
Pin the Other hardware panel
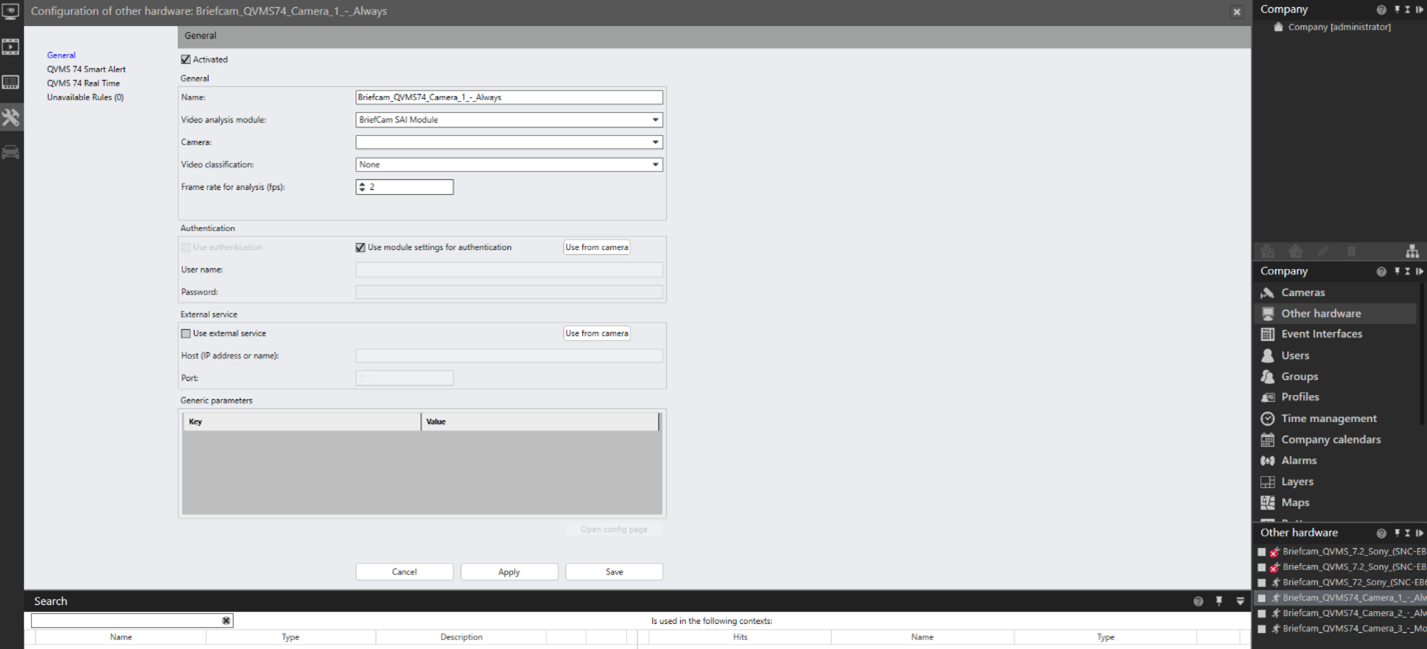[x=1396, y=533]
